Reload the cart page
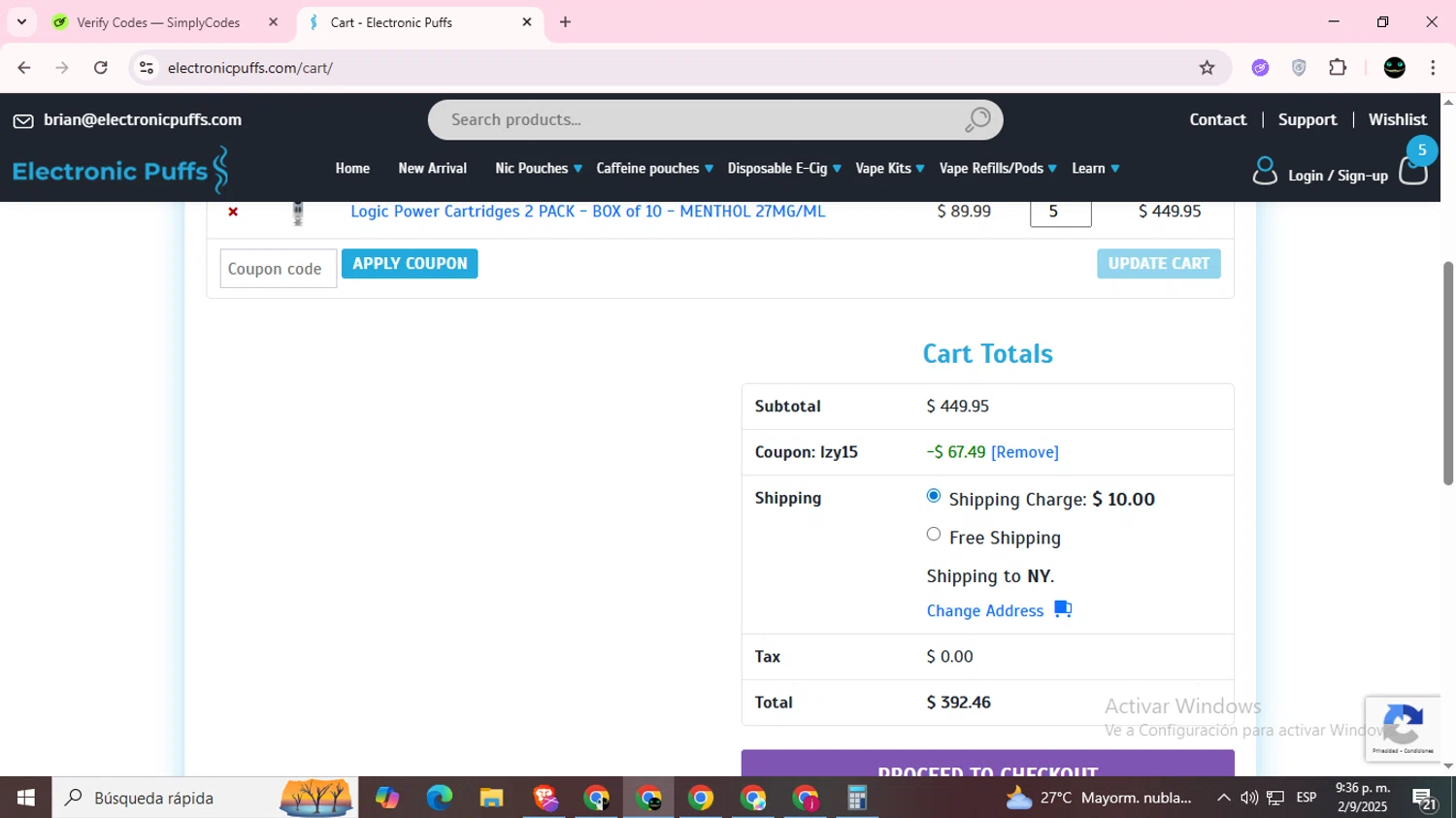Viewport: 1456px width, 818px height. coord(101,68)
